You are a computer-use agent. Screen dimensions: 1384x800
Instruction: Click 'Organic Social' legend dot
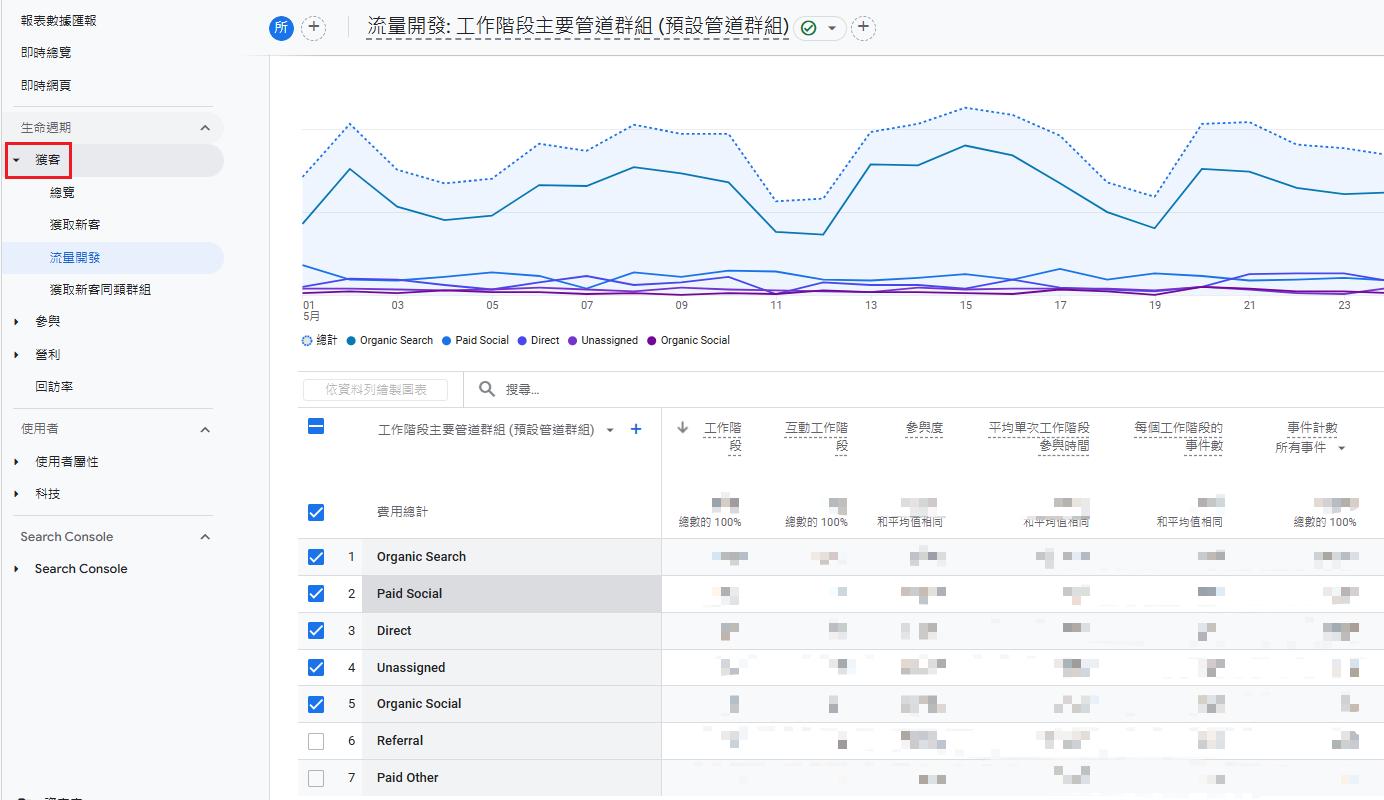[652, 341]
